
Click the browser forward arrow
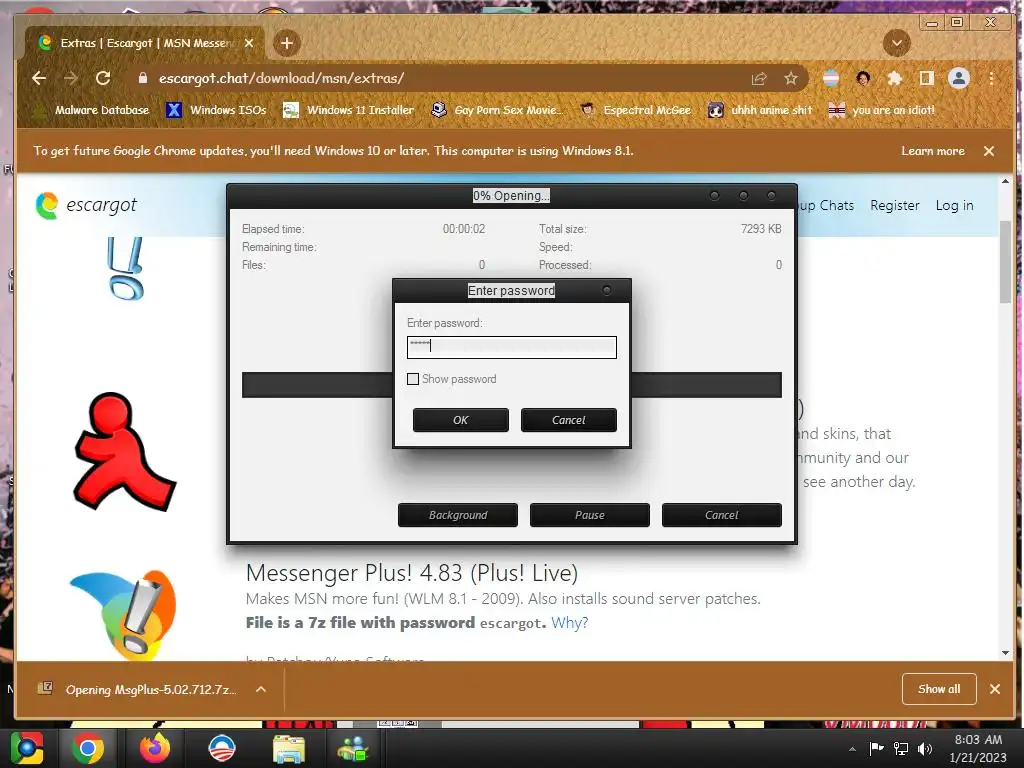[x=71, y=78]
